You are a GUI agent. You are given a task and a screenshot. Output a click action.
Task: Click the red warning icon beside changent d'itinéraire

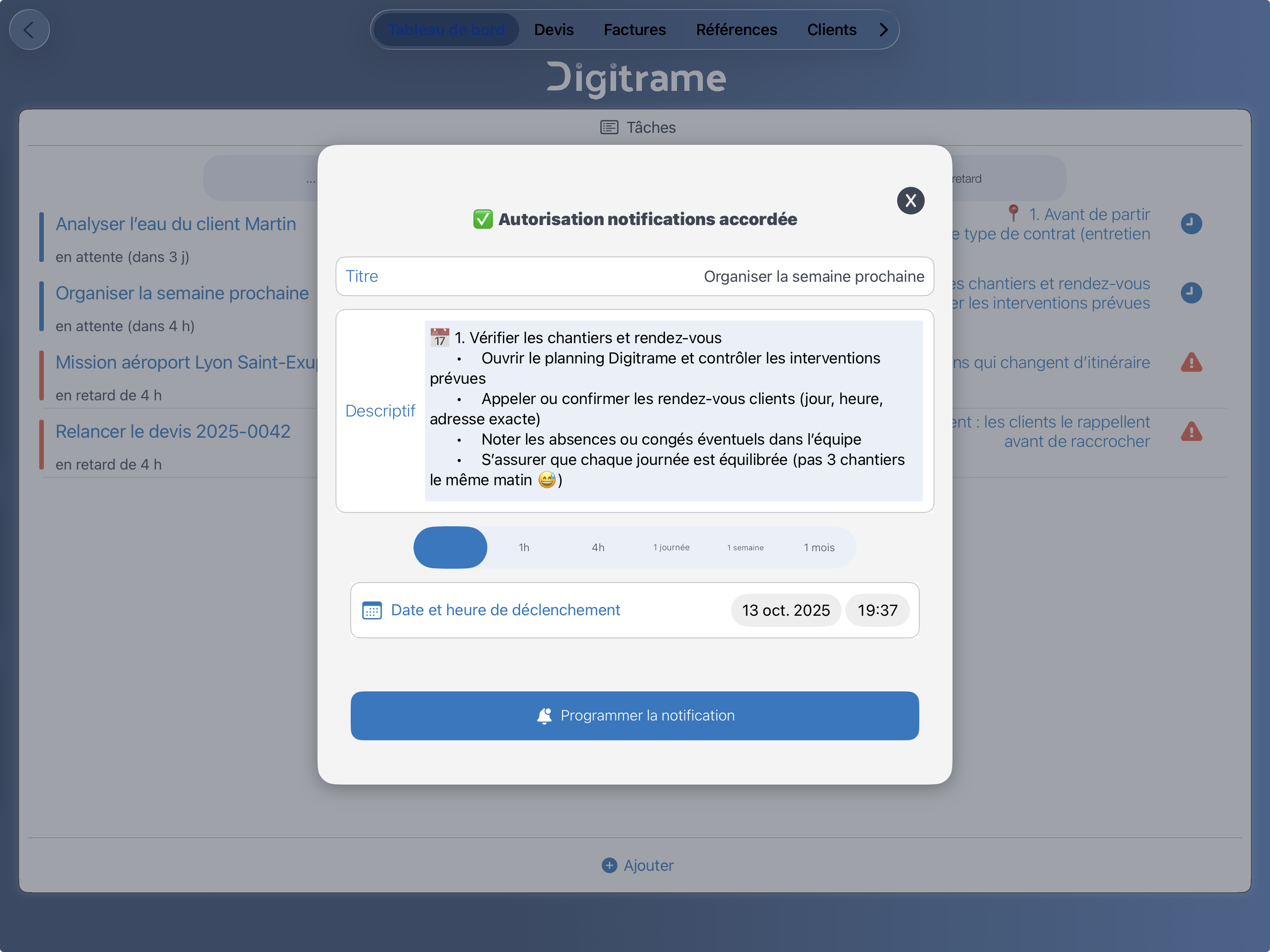click(x=1191, y=363)
